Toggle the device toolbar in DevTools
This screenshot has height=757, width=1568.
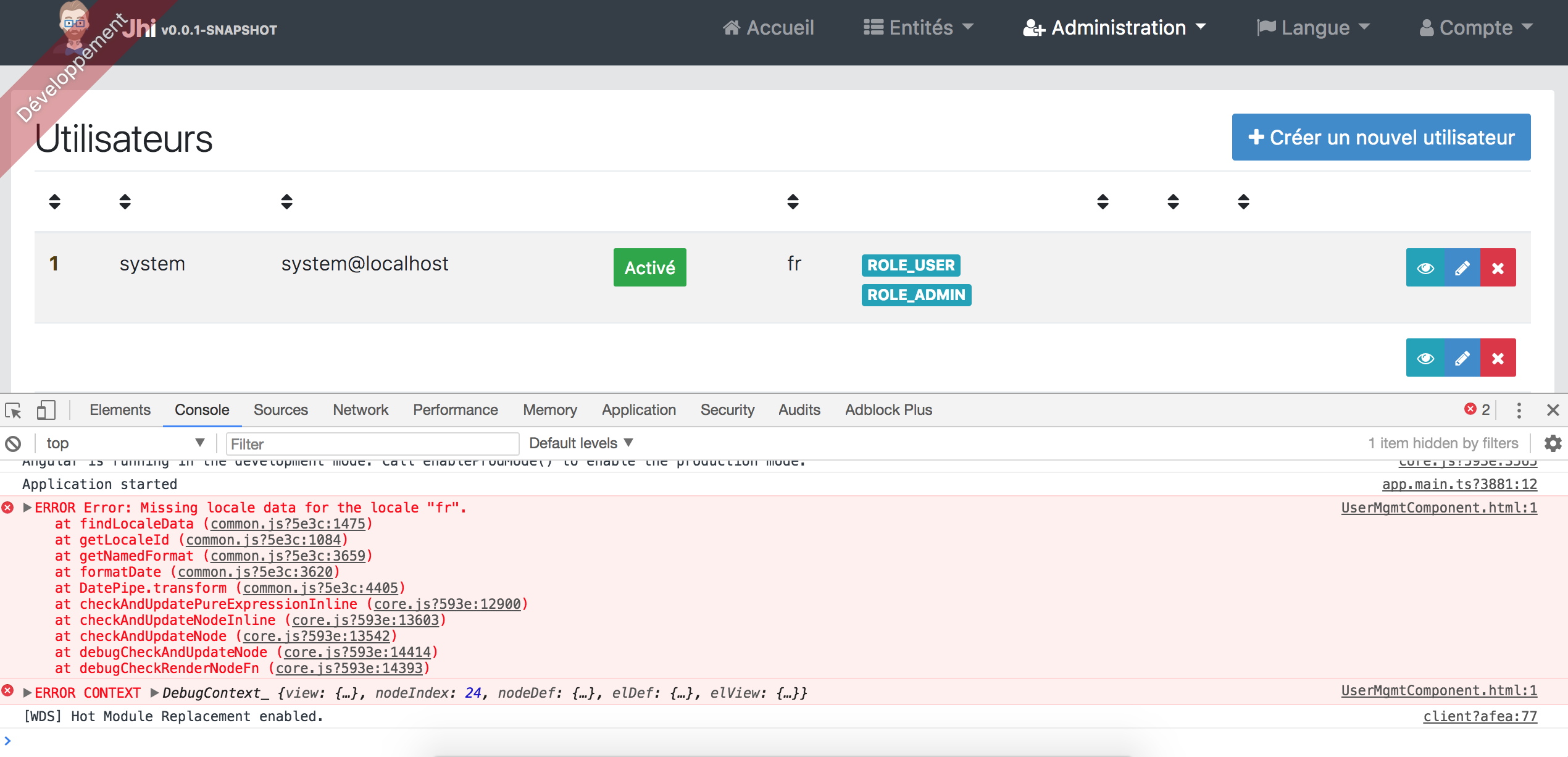46,409
